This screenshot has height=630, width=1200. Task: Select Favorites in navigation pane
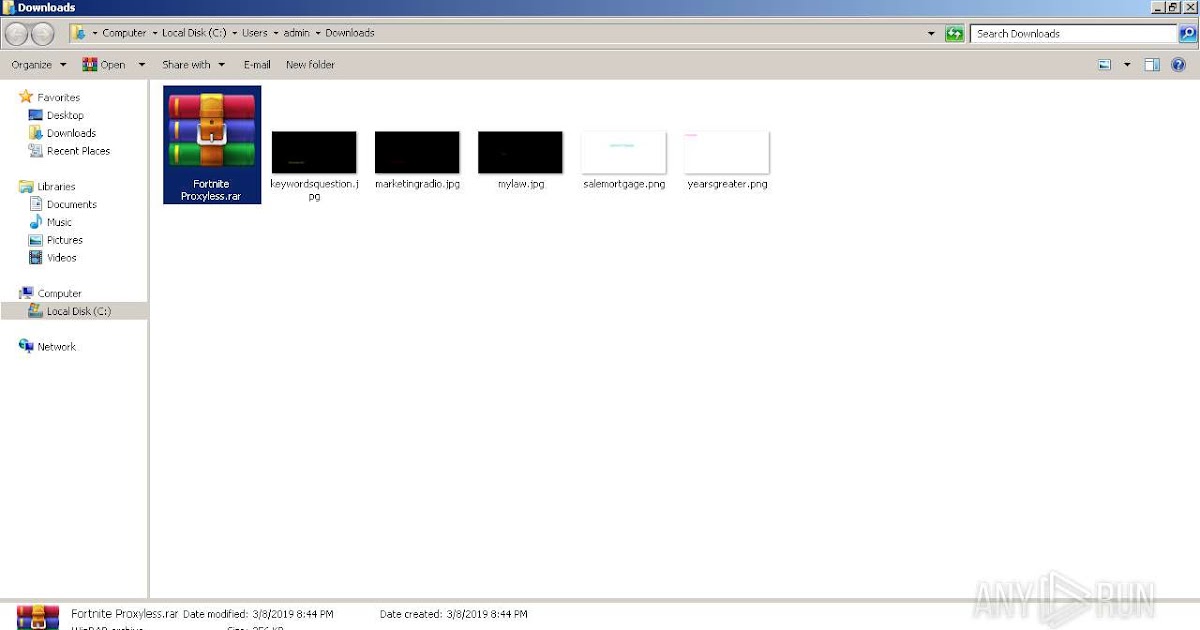tap(58, 97)
